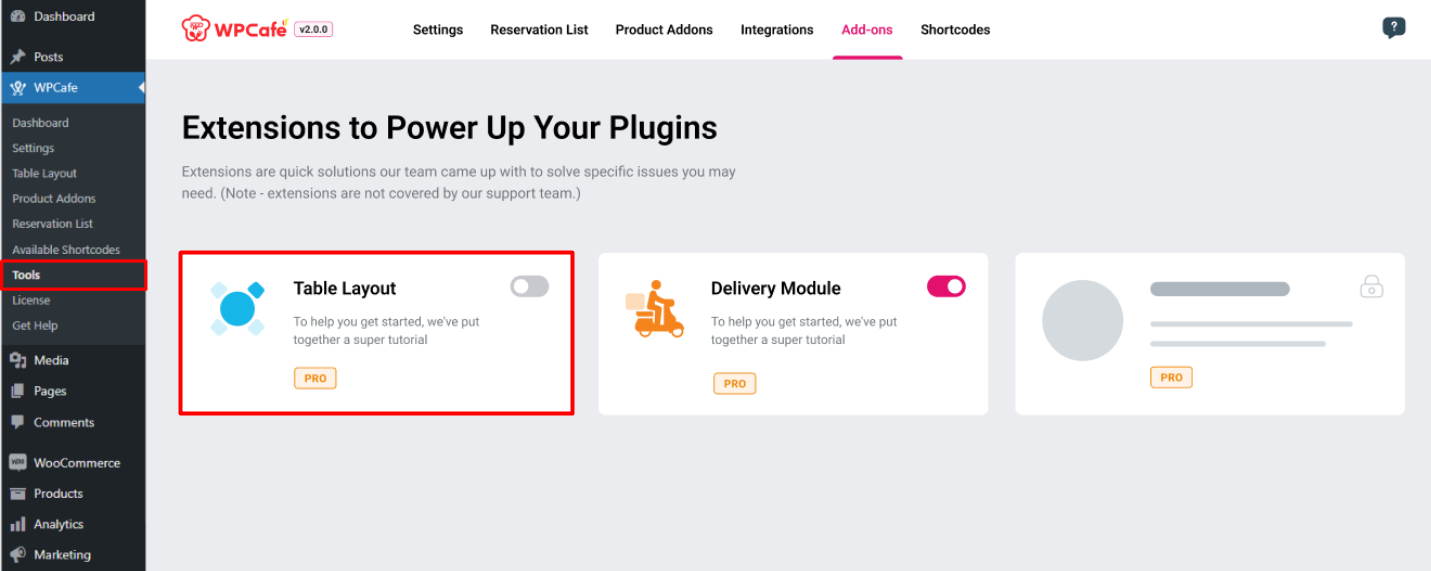This screenshot has height=571, width=1431.
Task: Click the Media icon in sidebar
Action: pyautogui.click(x=17, y=360)
